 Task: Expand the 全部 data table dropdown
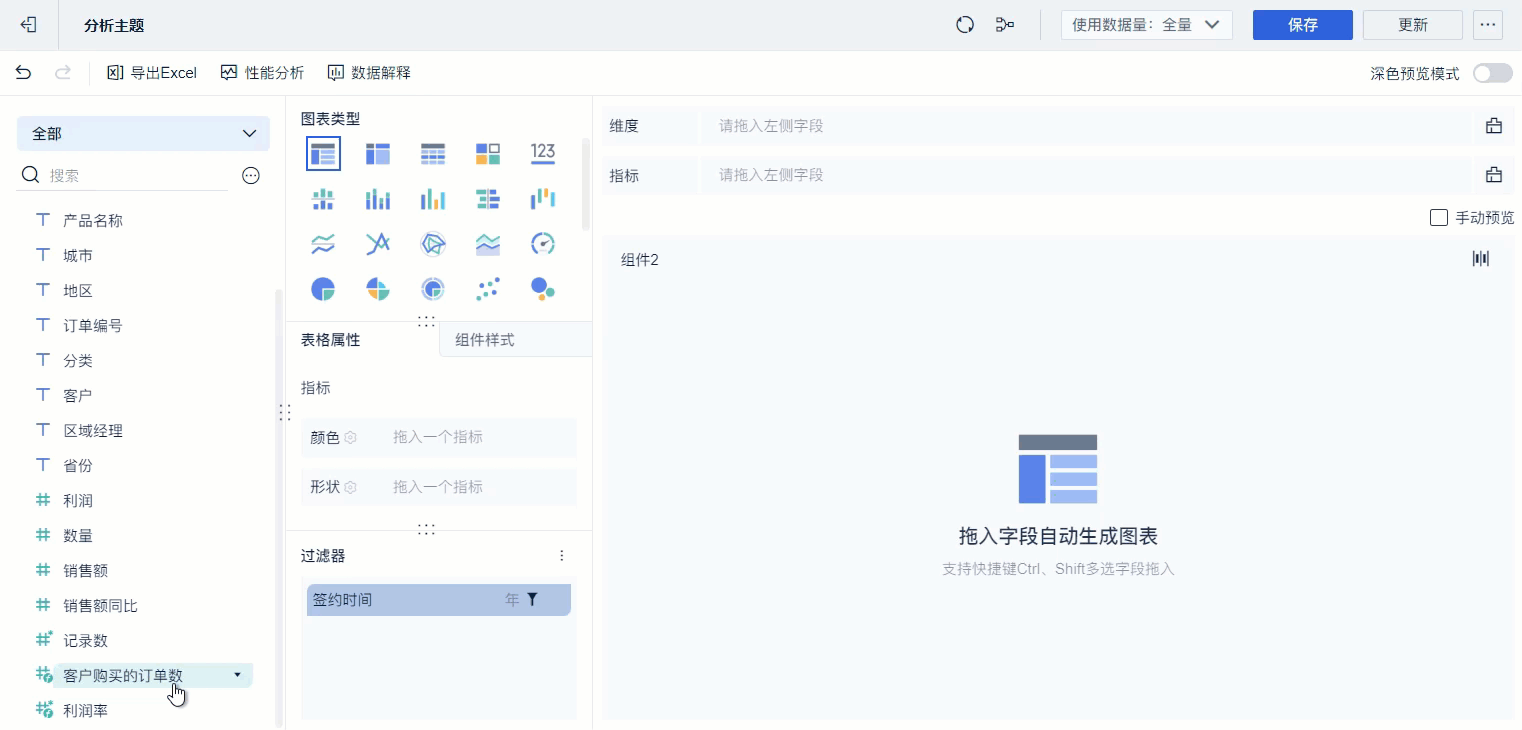(x=143, y=133)
